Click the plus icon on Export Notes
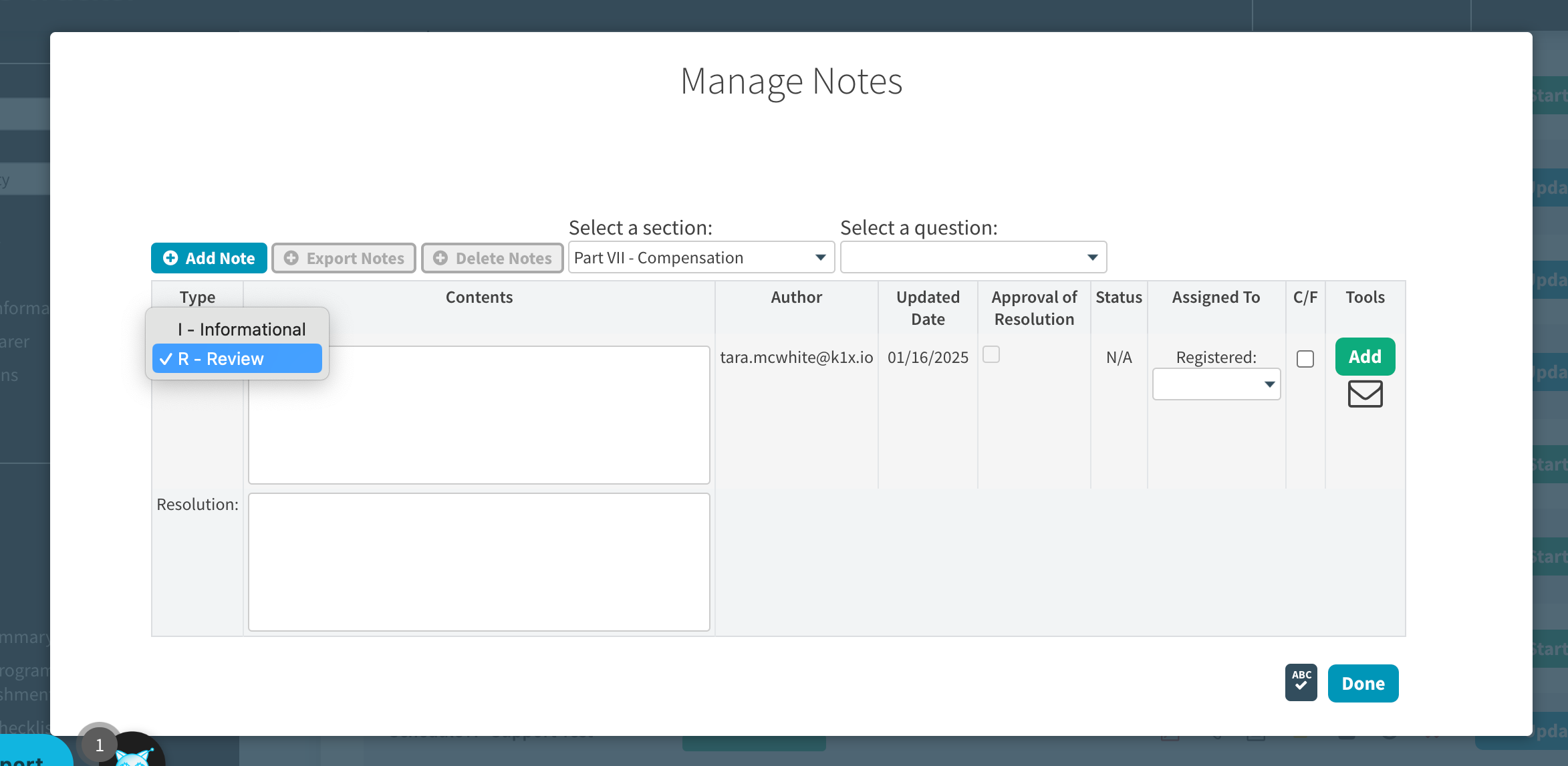The image size is (1568, 766). coord(291,258)
